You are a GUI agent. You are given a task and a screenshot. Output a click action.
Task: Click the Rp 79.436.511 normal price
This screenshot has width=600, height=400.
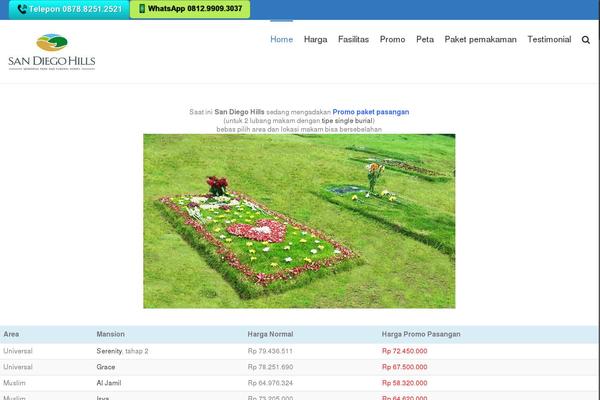270,351
